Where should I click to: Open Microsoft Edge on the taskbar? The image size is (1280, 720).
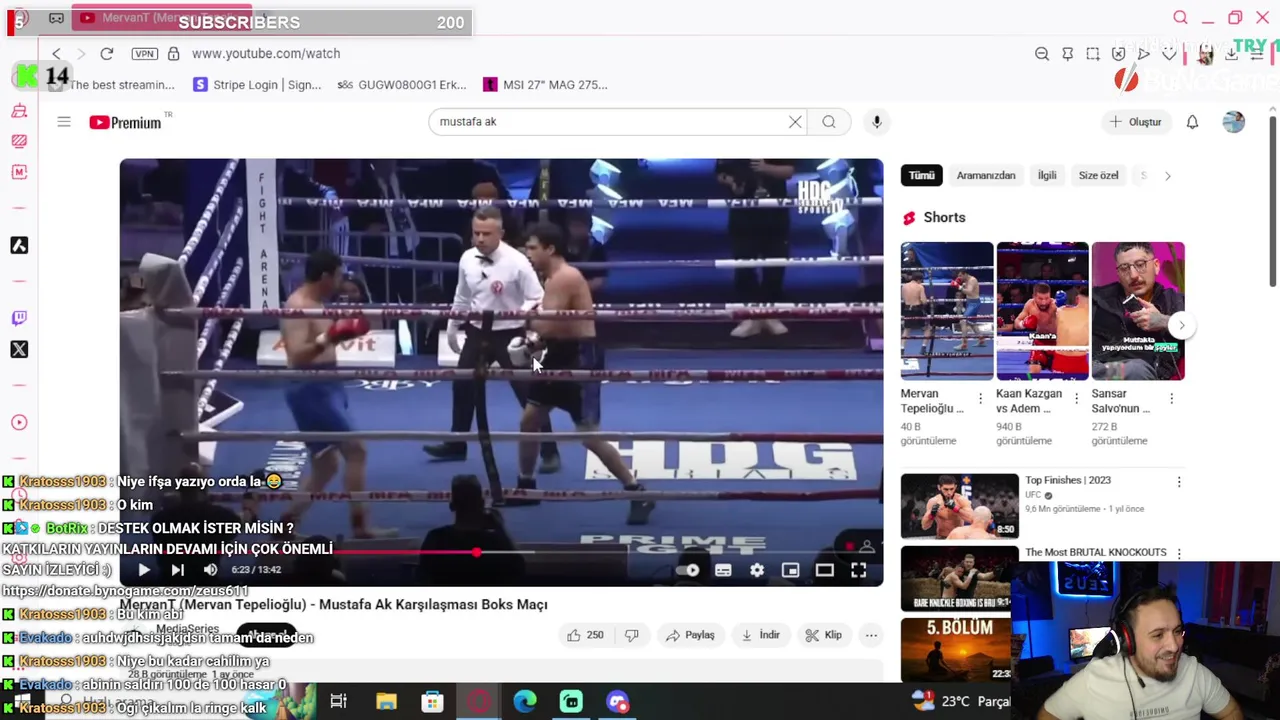[525, 702]
